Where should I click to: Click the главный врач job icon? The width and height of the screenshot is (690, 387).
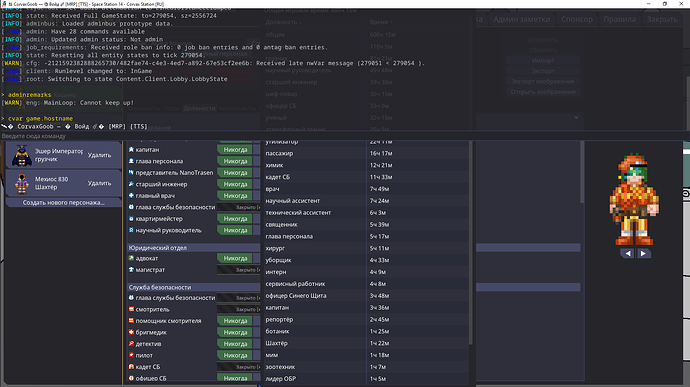(131, 195)
